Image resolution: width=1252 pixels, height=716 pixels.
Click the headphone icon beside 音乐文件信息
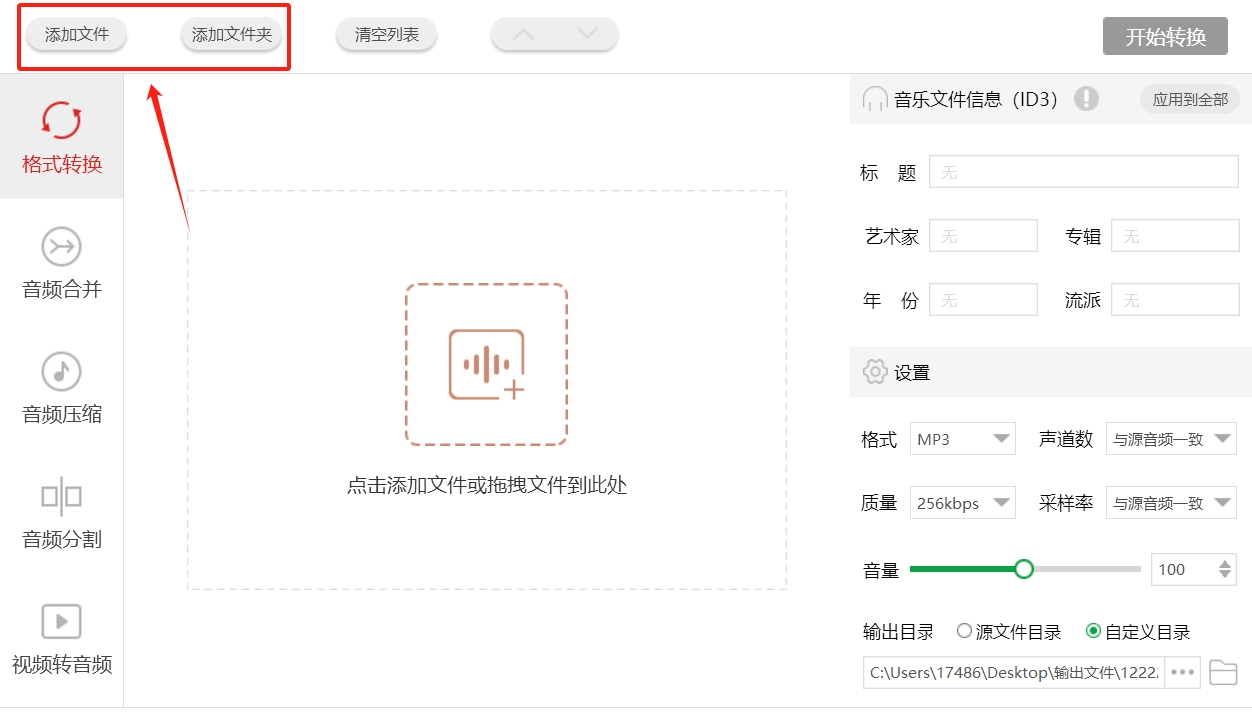coord(875,99)
